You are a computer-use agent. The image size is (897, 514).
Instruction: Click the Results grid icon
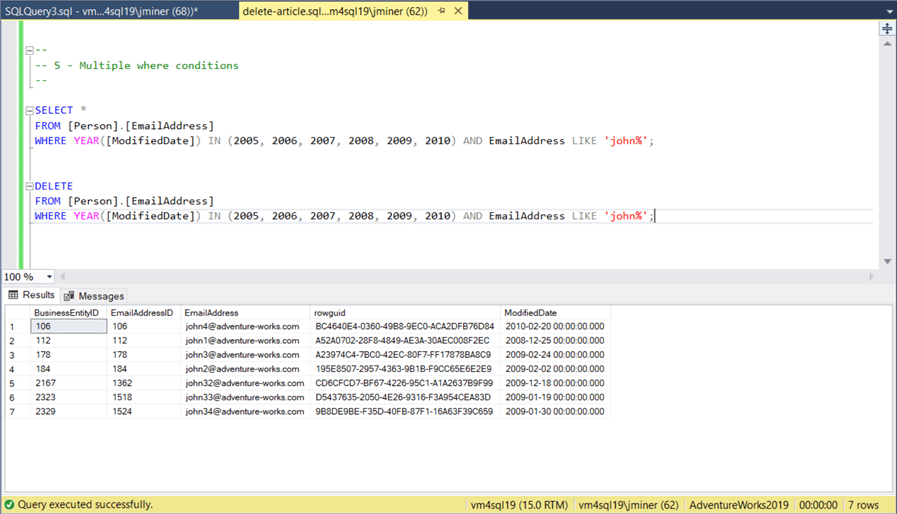[x=13, y=295]
